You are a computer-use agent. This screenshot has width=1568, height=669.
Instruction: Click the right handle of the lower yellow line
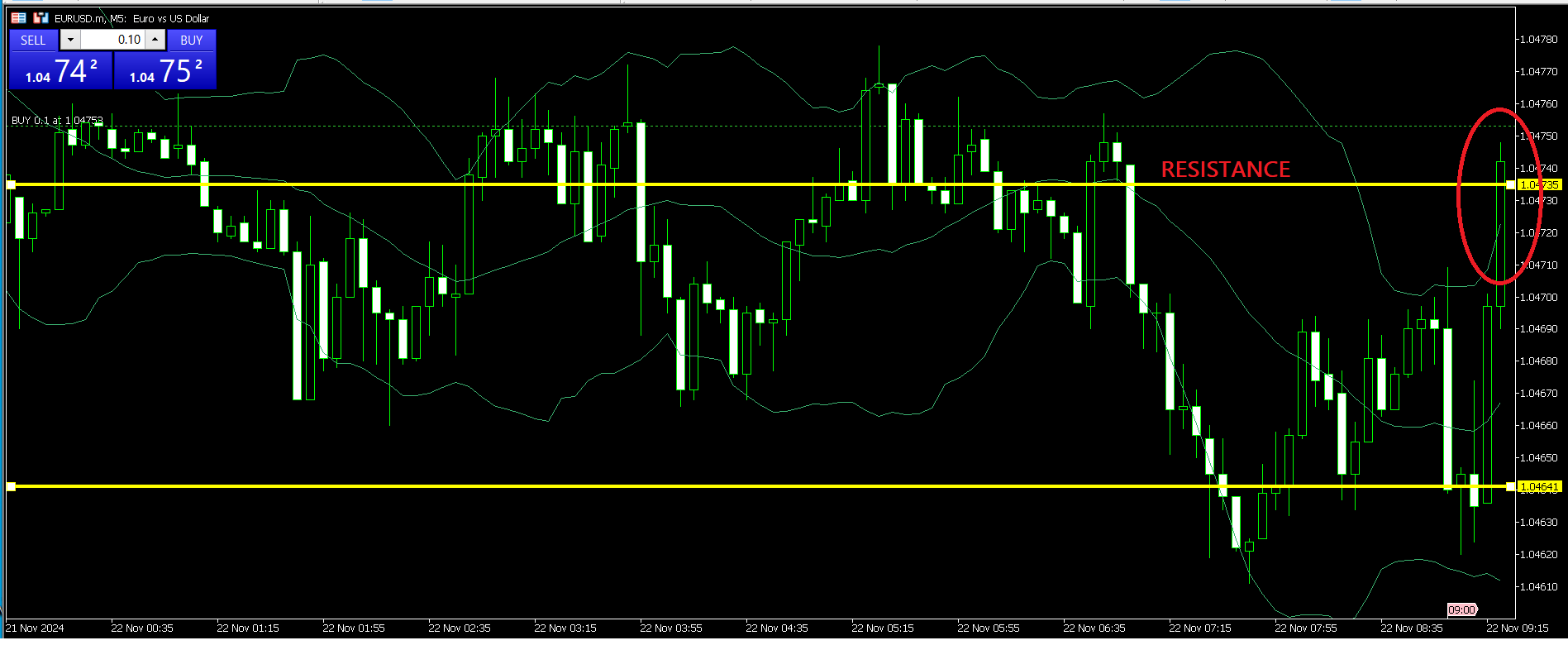point(1510,486)
